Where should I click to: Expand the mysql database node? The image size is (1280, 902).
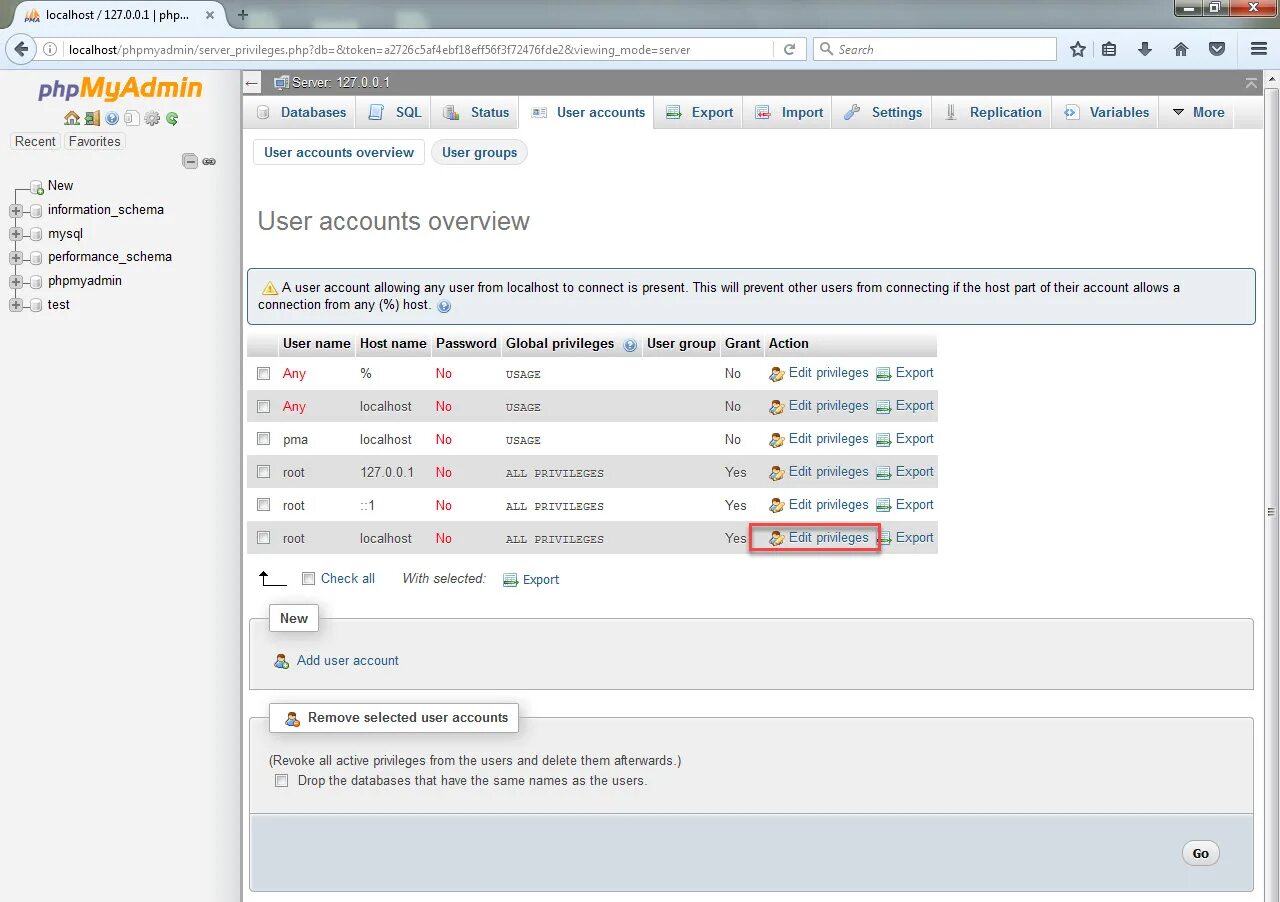[x=15, y=234]
